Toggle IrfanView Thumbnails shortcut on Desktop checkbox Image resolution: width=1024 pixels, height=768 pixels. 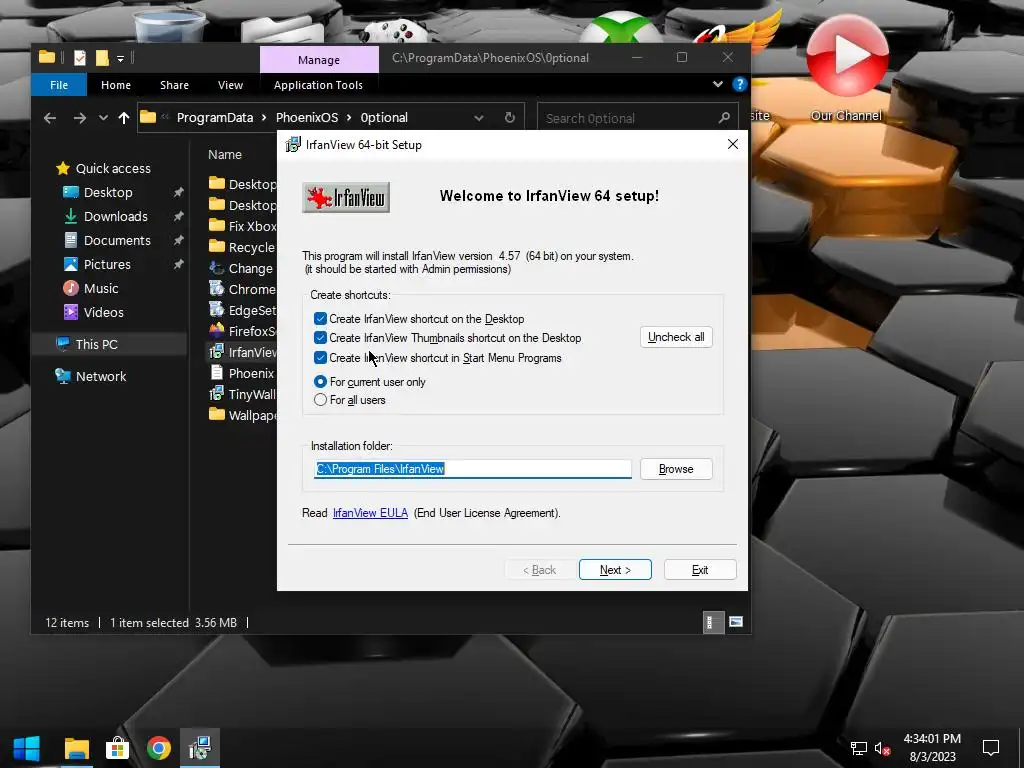click(320, 338)
